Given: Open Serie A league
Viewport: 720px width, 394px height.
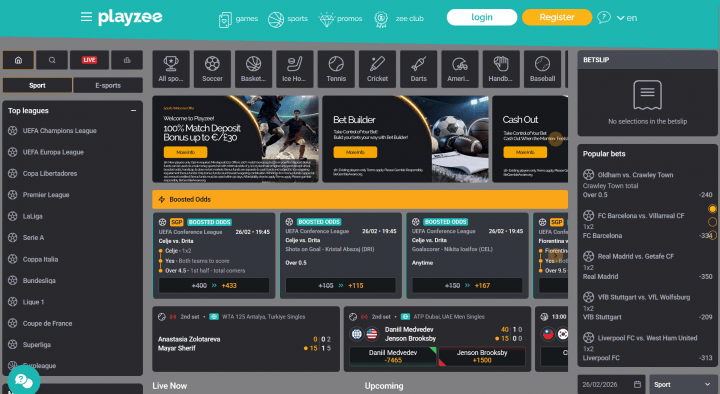Looking at the screenshot, I should tap(34, 237).
